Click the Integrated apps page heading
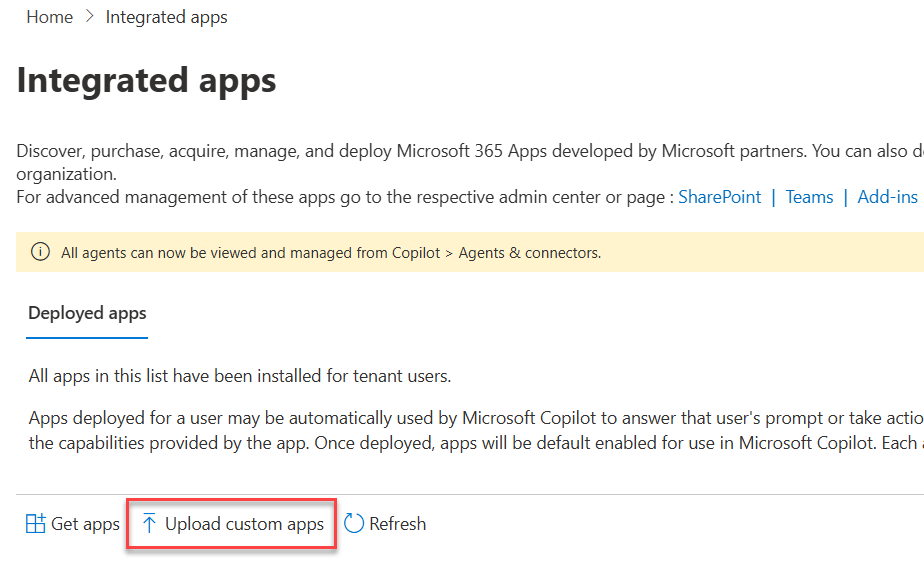The height and width of the screenshot is (563, 924). [x=147, y=81]
